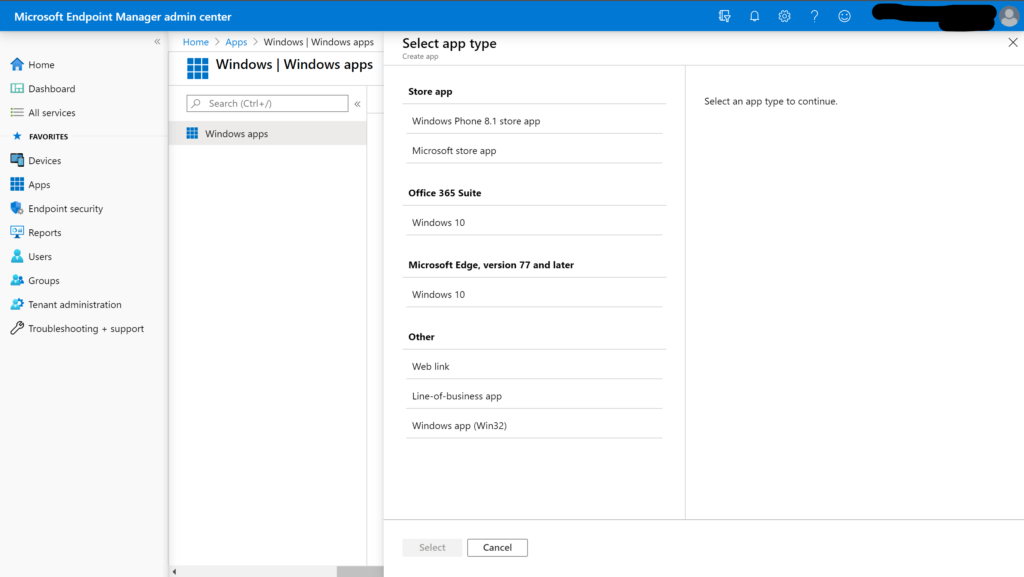The height and width of the screenshot is (577, 1024).
Task: Select the Windows apps menu item
Action: click(x=268, y=133)
